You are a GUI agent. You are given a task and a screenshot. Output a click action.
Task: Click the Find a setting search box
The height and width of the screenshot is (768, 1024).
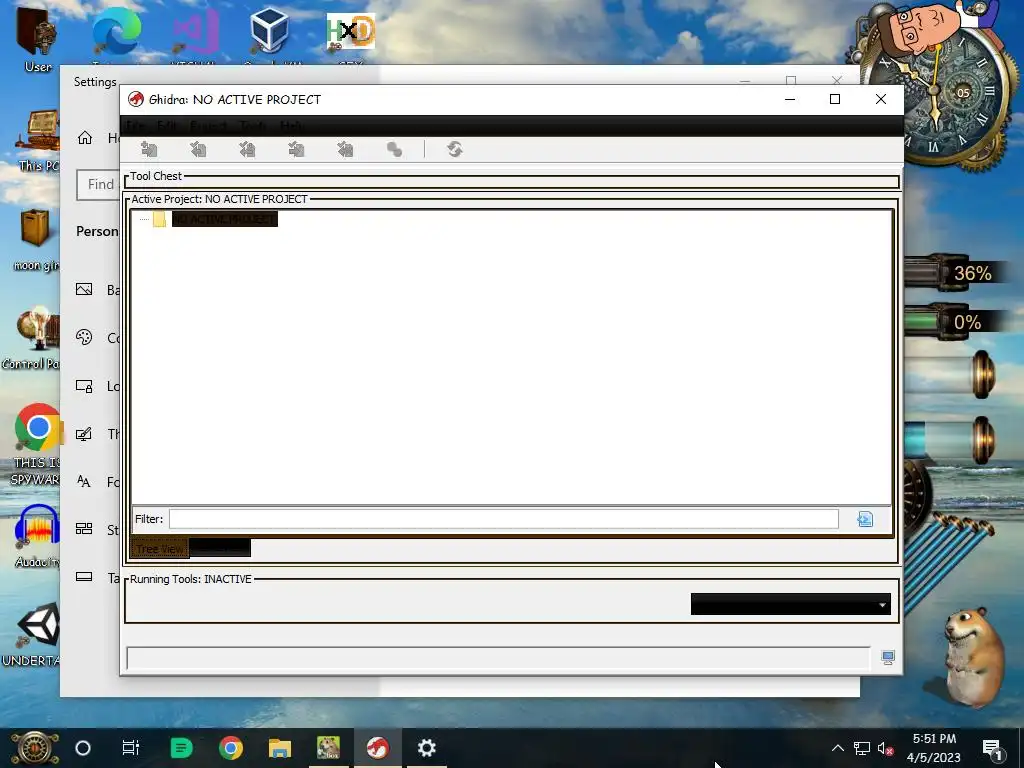pos(98,185)
